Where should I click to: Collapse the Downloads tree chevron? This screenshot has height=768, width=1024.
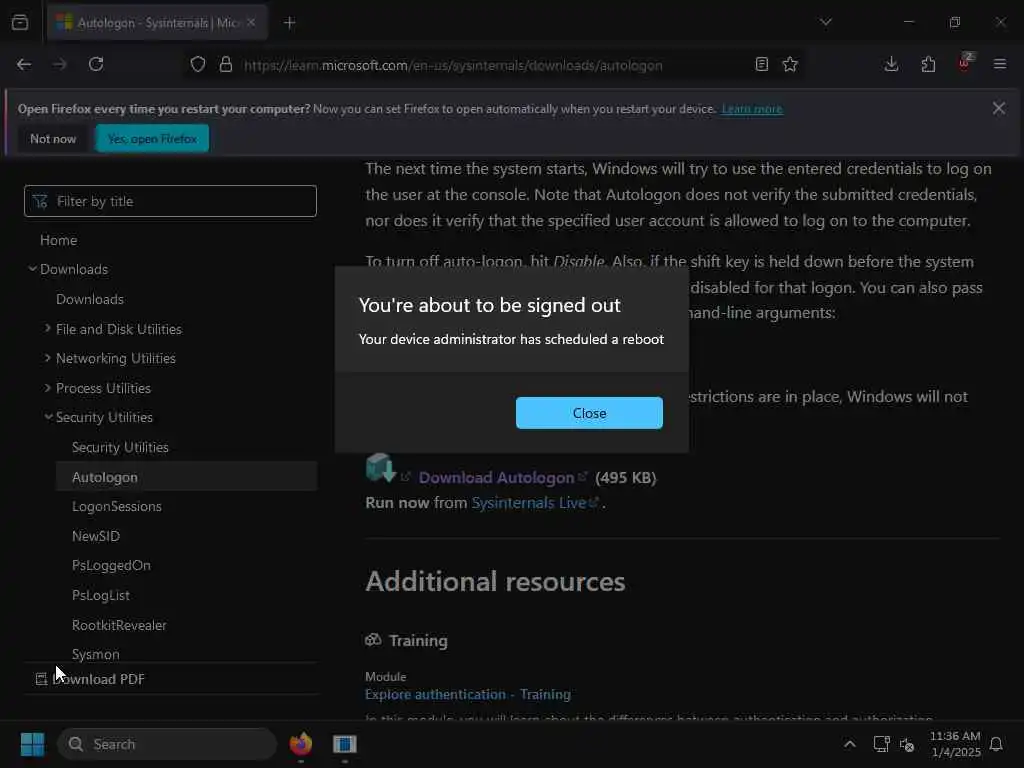[x=32, y=269]
